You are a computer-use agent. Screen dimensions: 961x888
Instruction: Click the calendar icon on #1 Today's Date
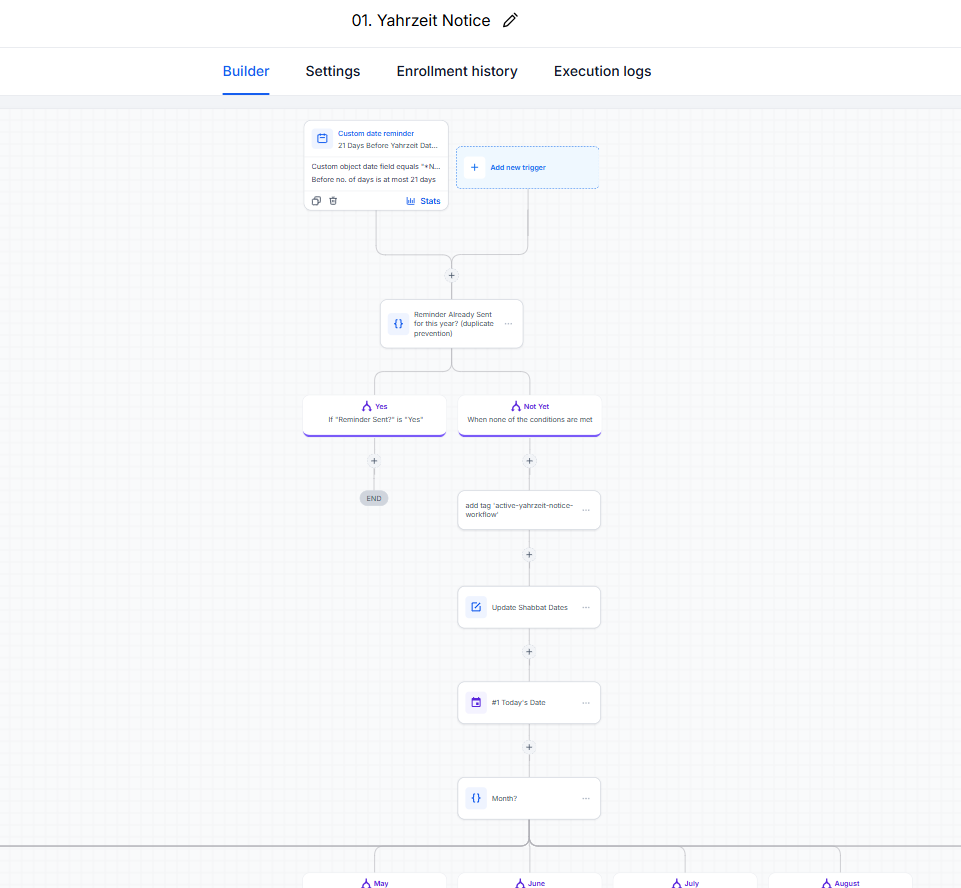[476, 702]
